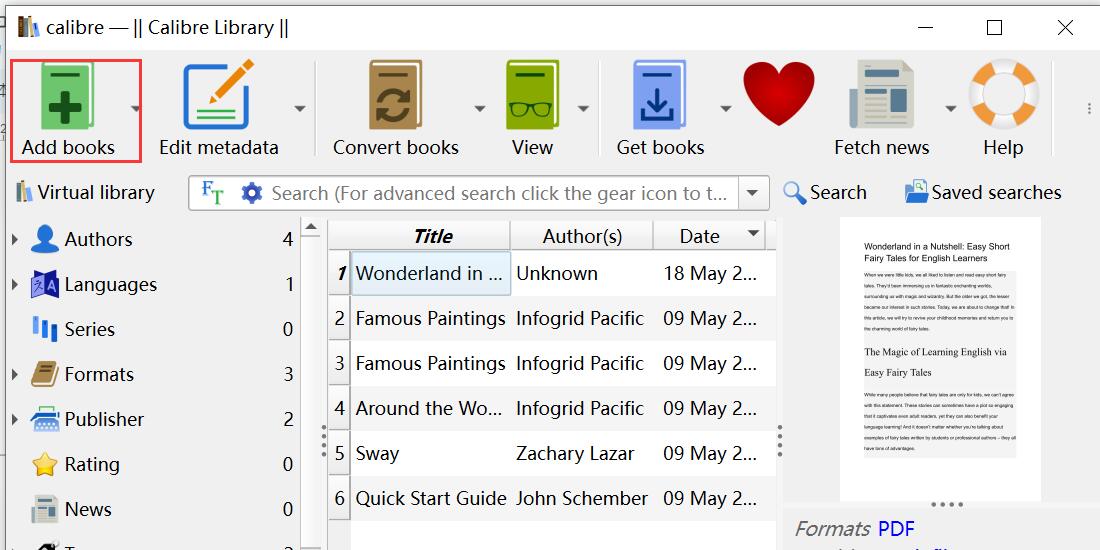Sort by the Title column header

point(432,236)
